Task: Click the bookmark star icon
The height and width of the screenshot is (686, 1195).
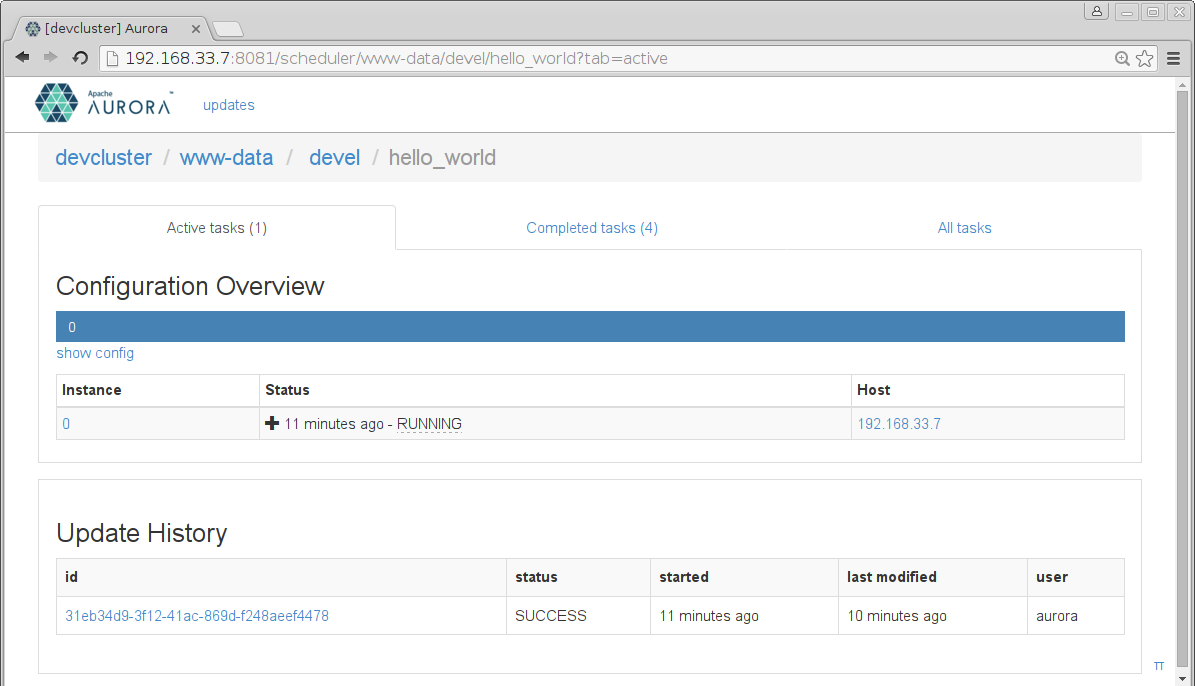Action: click(x=1145, y=59)
